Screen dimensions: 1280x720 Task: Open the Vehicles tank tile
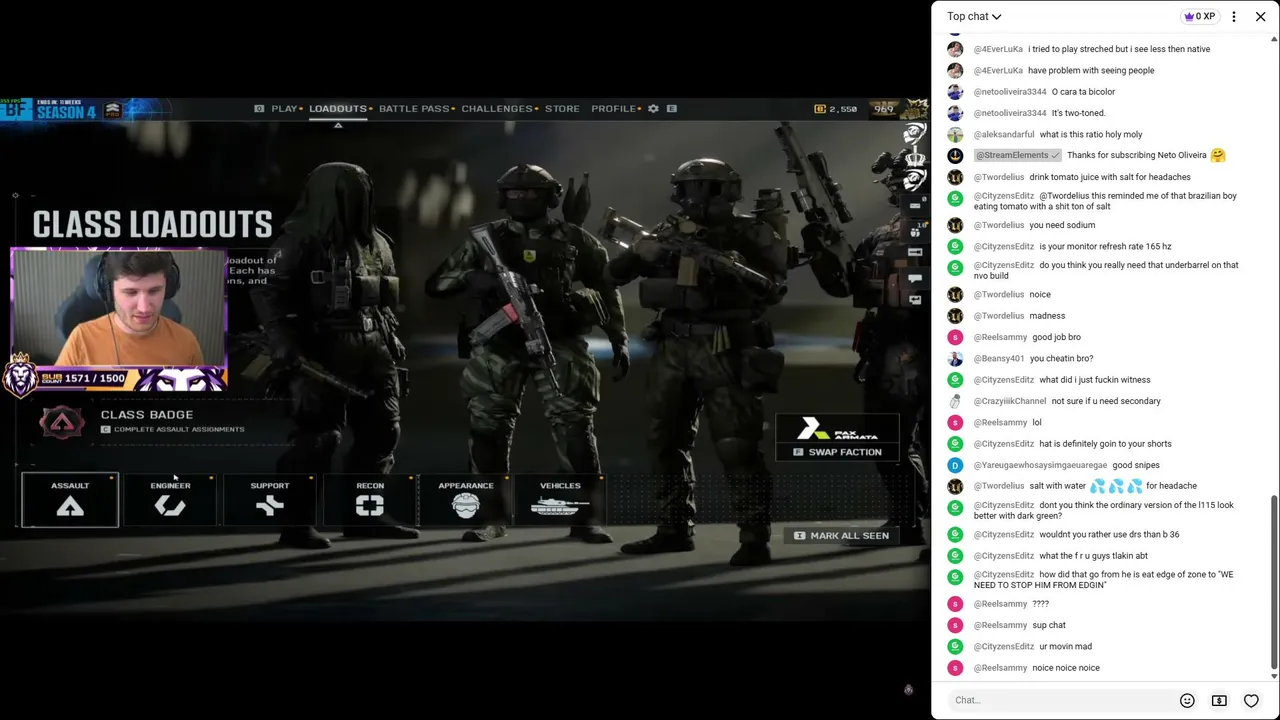point(560,499)
